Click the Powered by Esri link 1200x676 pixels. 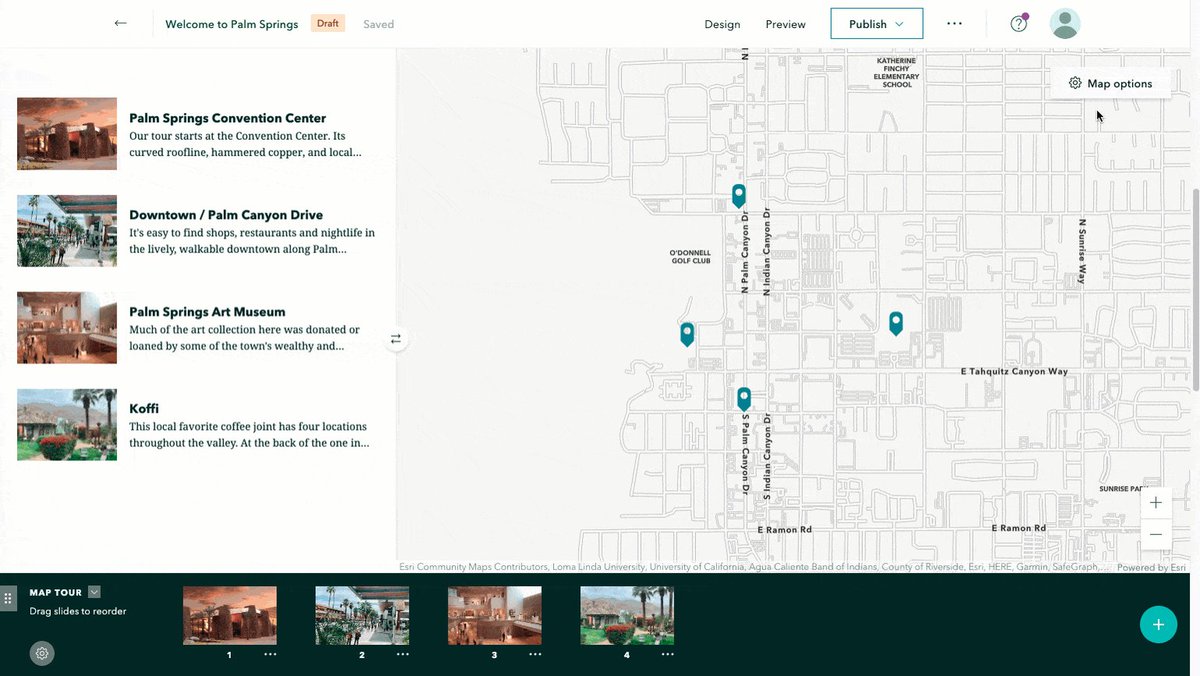(1151, 566)
